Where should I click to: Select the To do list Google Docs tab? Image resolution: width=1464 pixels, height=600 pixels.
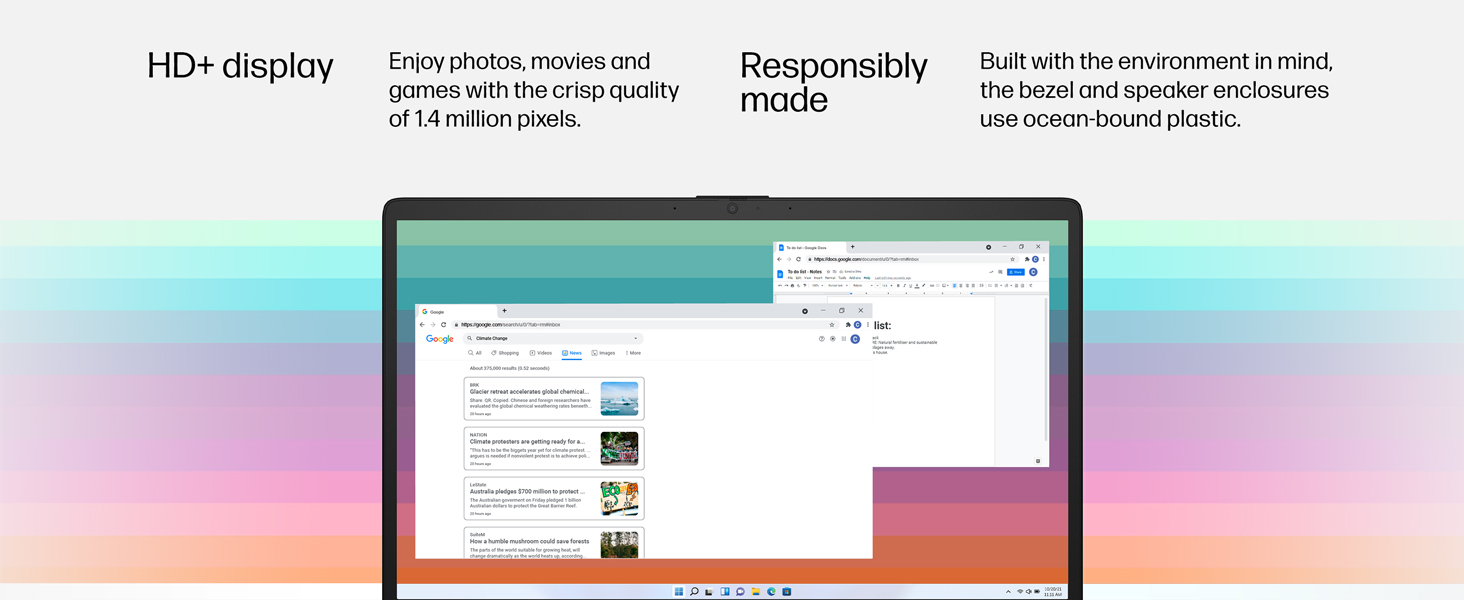809,247
